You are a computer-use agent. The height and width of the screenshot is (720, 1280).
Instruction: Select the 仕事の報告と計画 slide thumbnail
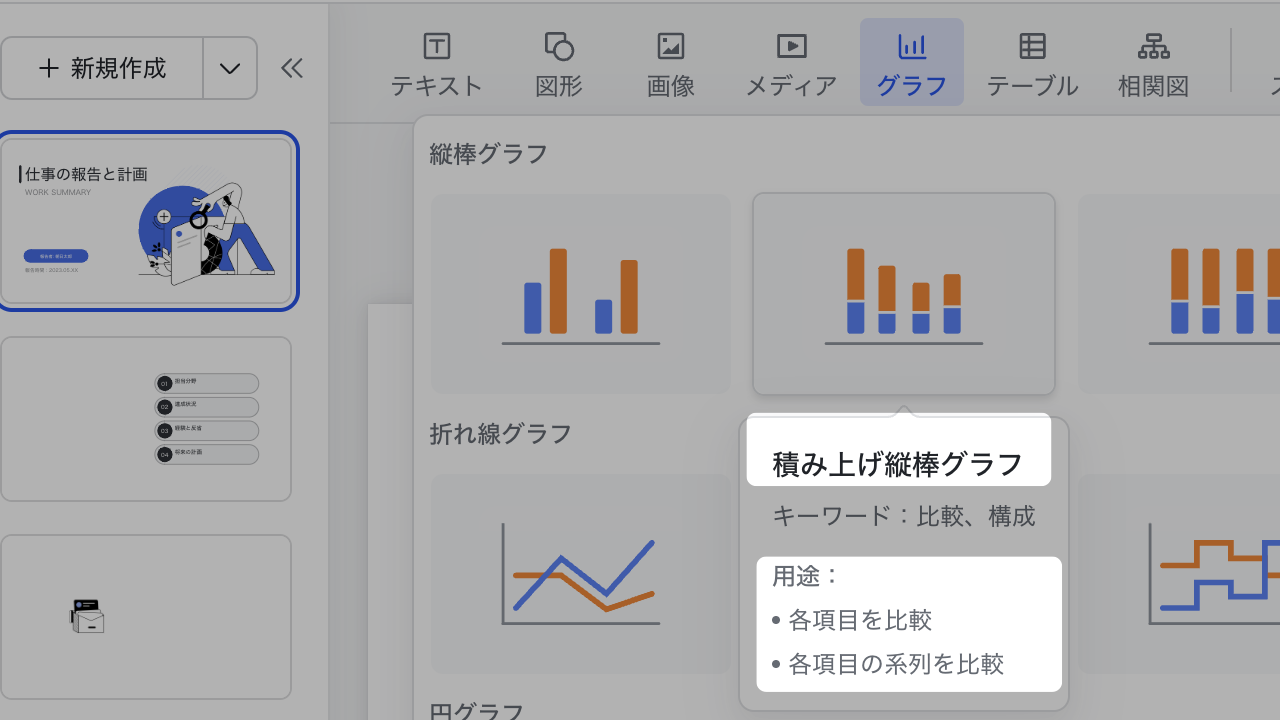[x=147, y=221]
